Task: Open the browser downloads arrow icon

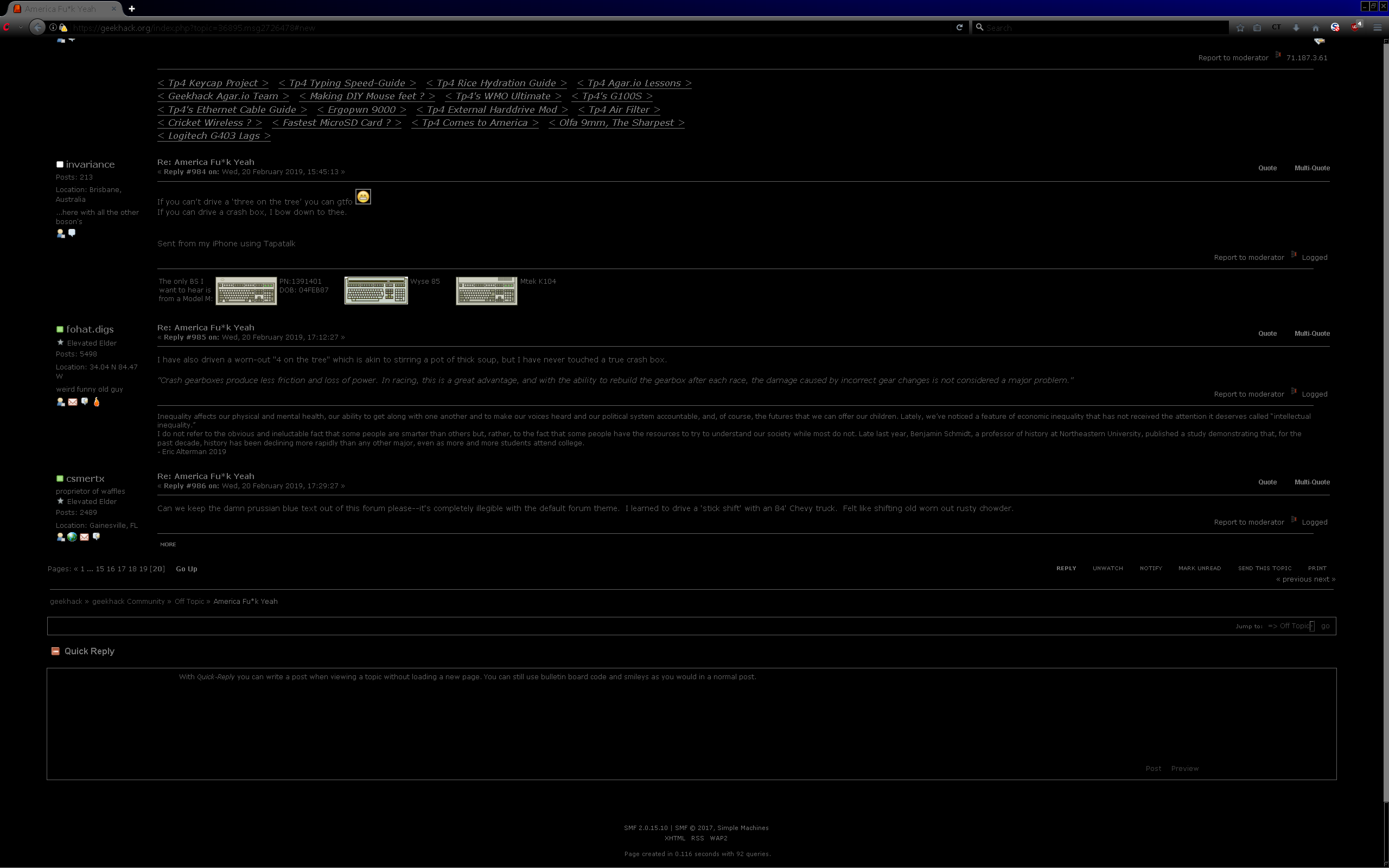Action: 1296,28
